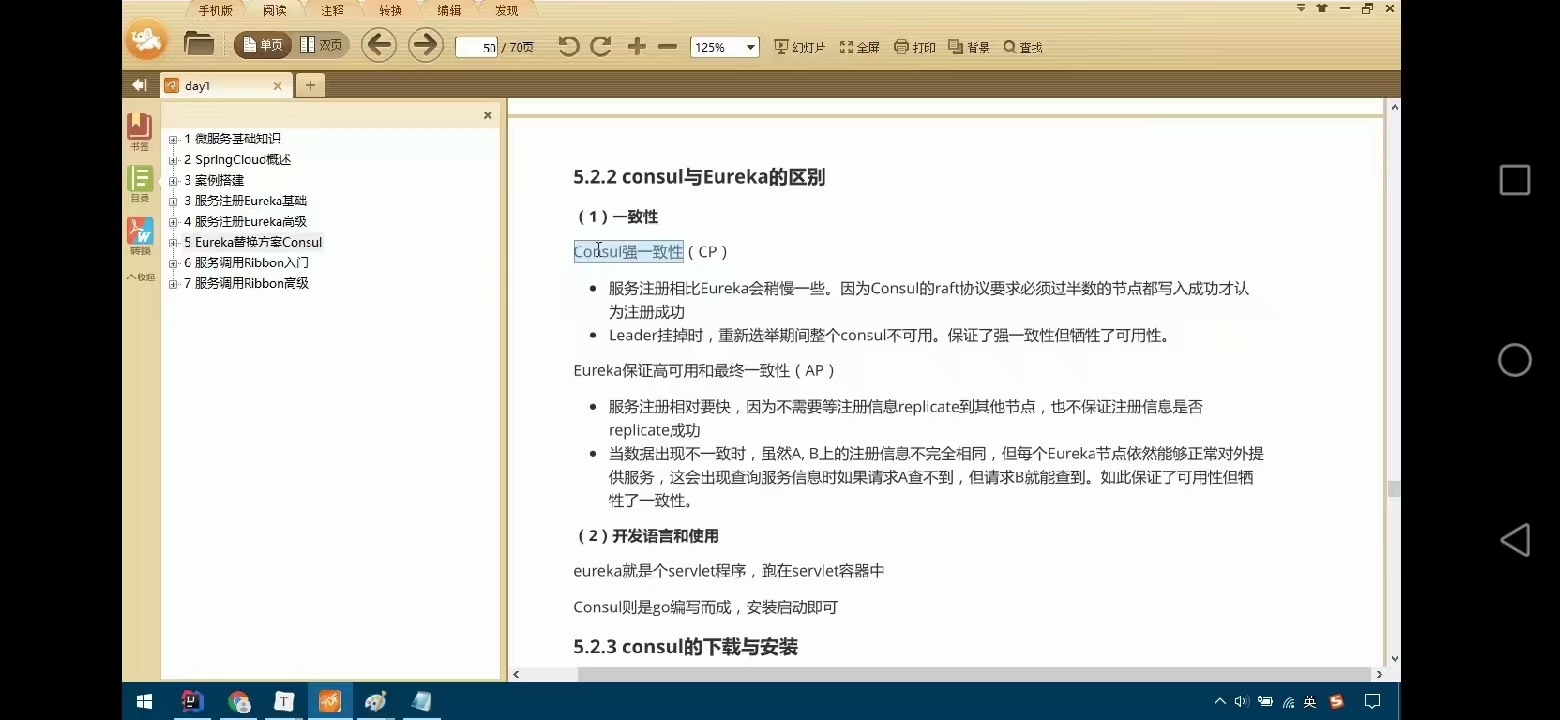Change the reading background (背景)
The height and width of the screenshot is (720, 1560).
click(969, 47)
